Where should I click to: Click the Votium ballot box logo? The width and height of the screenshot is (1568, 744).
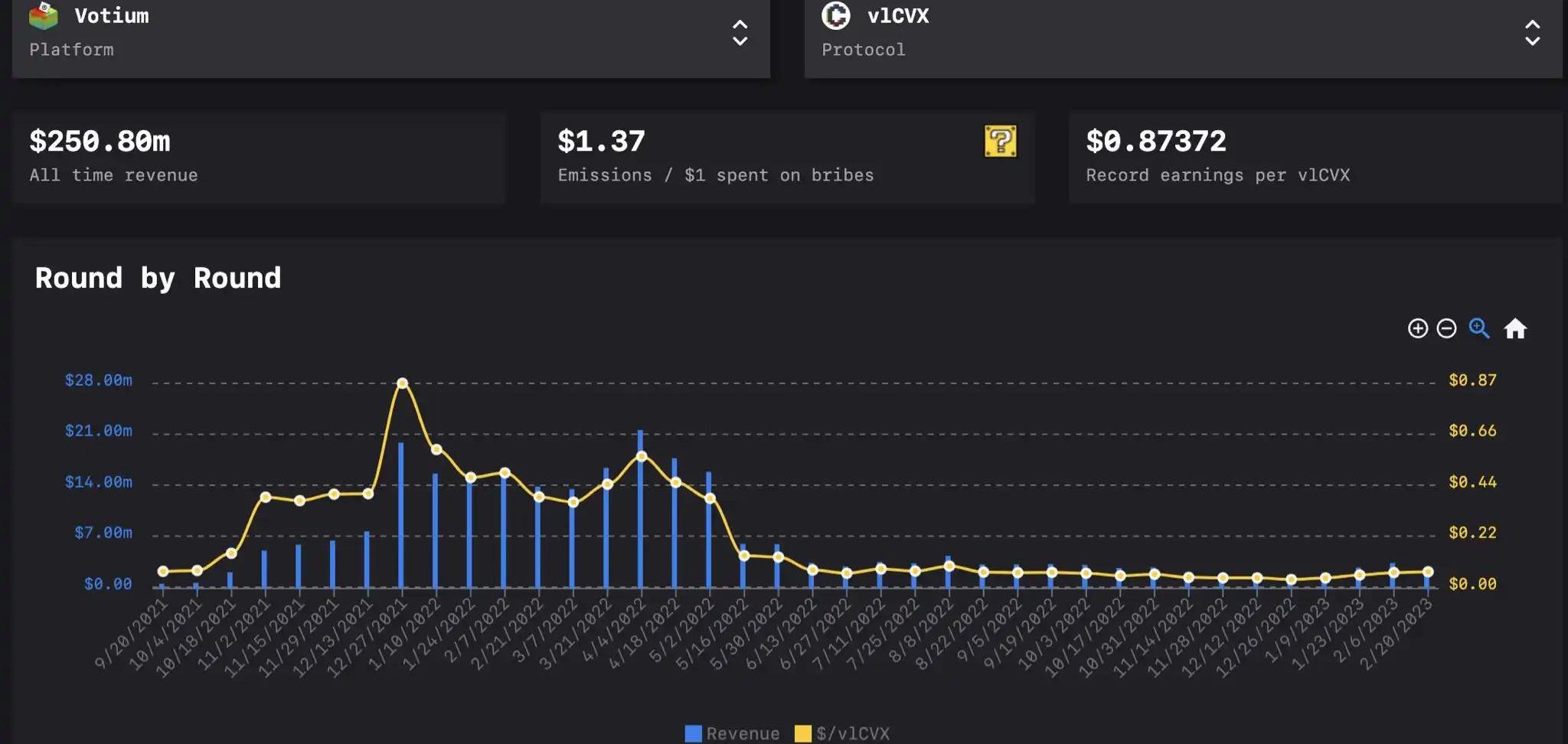(x=44, y=16)
